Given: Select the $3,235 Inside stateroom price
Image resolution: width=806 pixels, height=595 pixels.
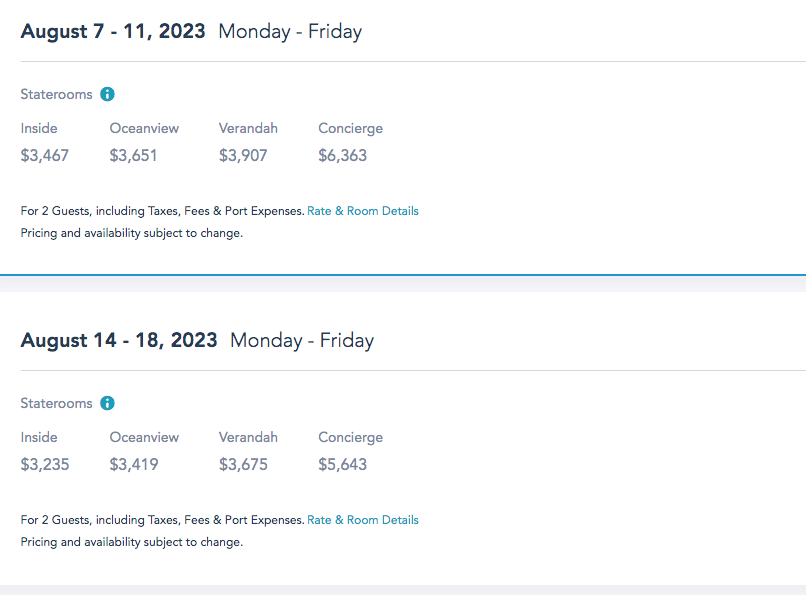Looking at the screenshot, I should coord(45,464).
